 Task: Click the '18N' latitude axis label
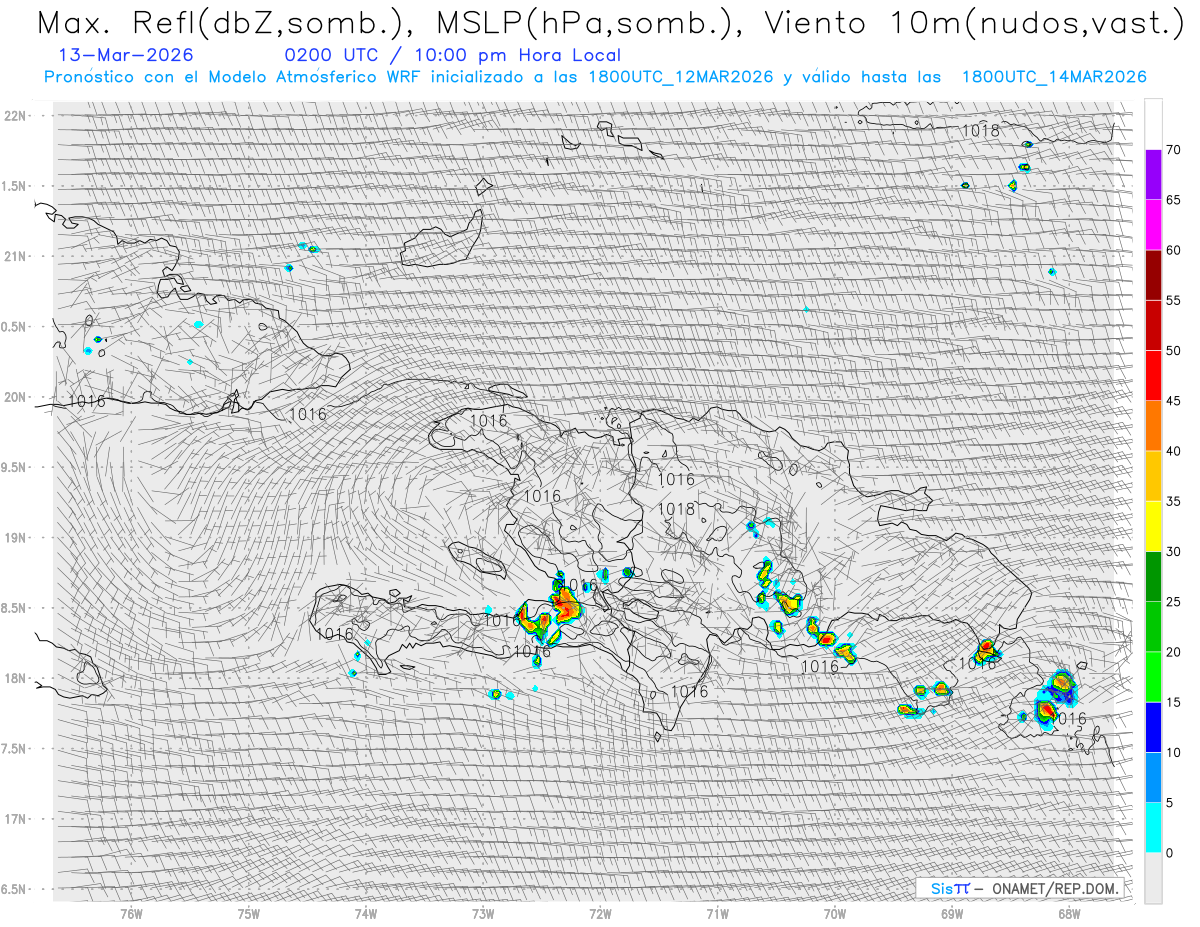tap(15, 678)
